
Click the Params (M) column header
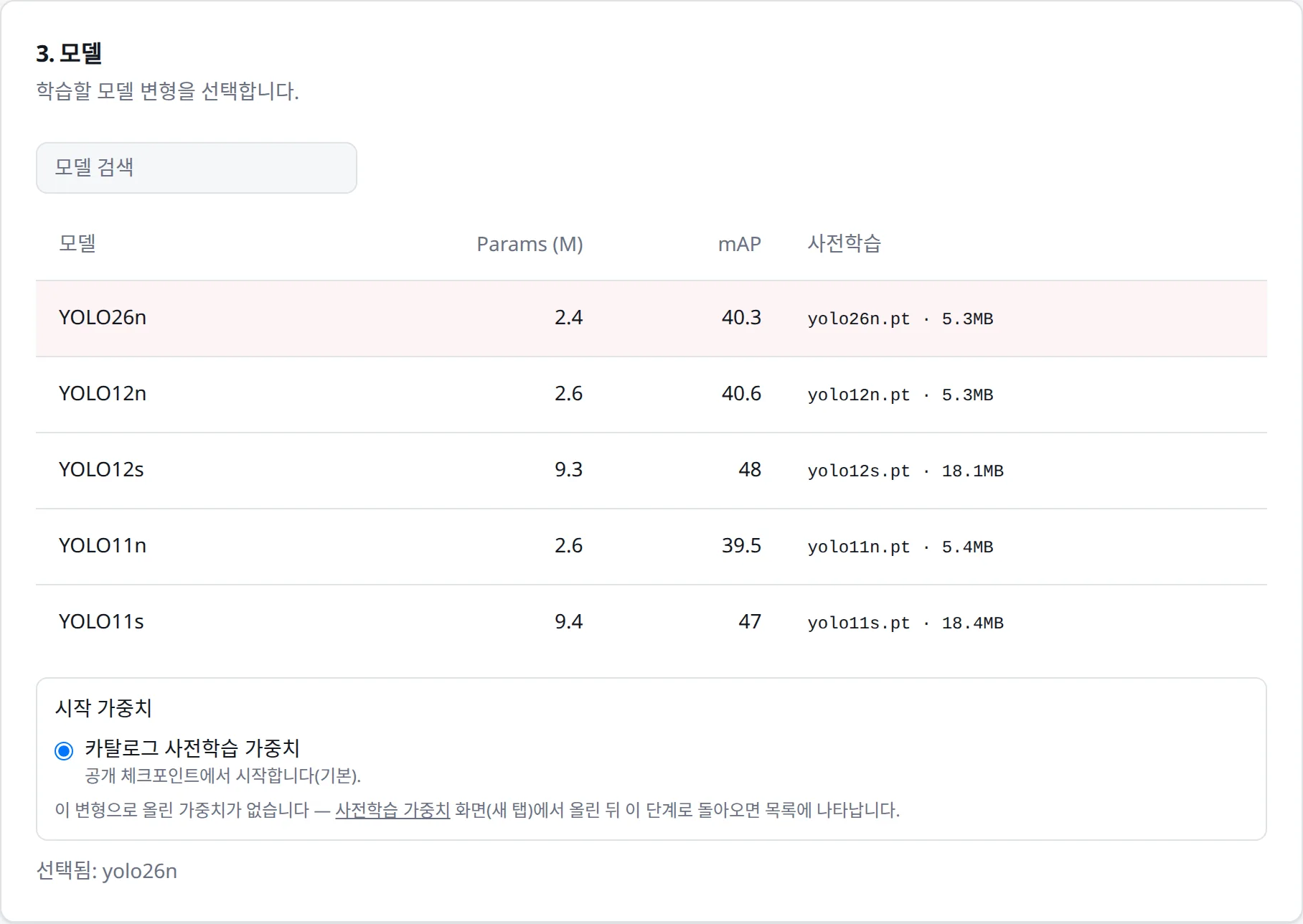click(x=530, y=245)
